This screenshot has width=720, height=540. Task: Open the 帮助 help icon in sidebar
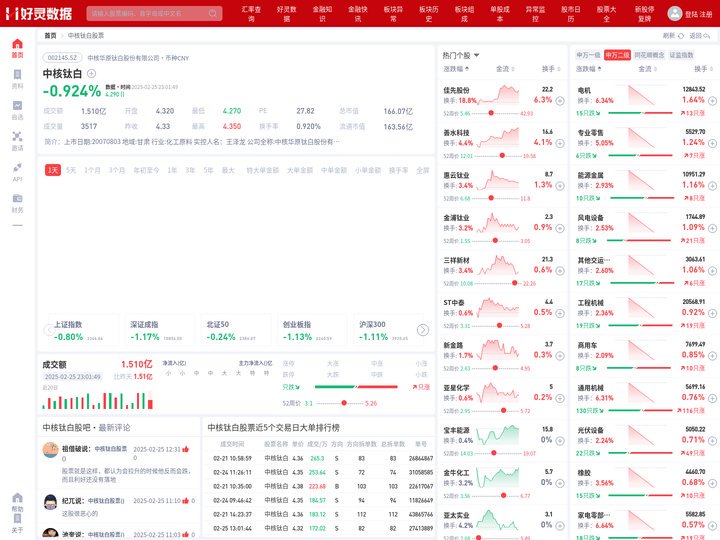point(17,502)
